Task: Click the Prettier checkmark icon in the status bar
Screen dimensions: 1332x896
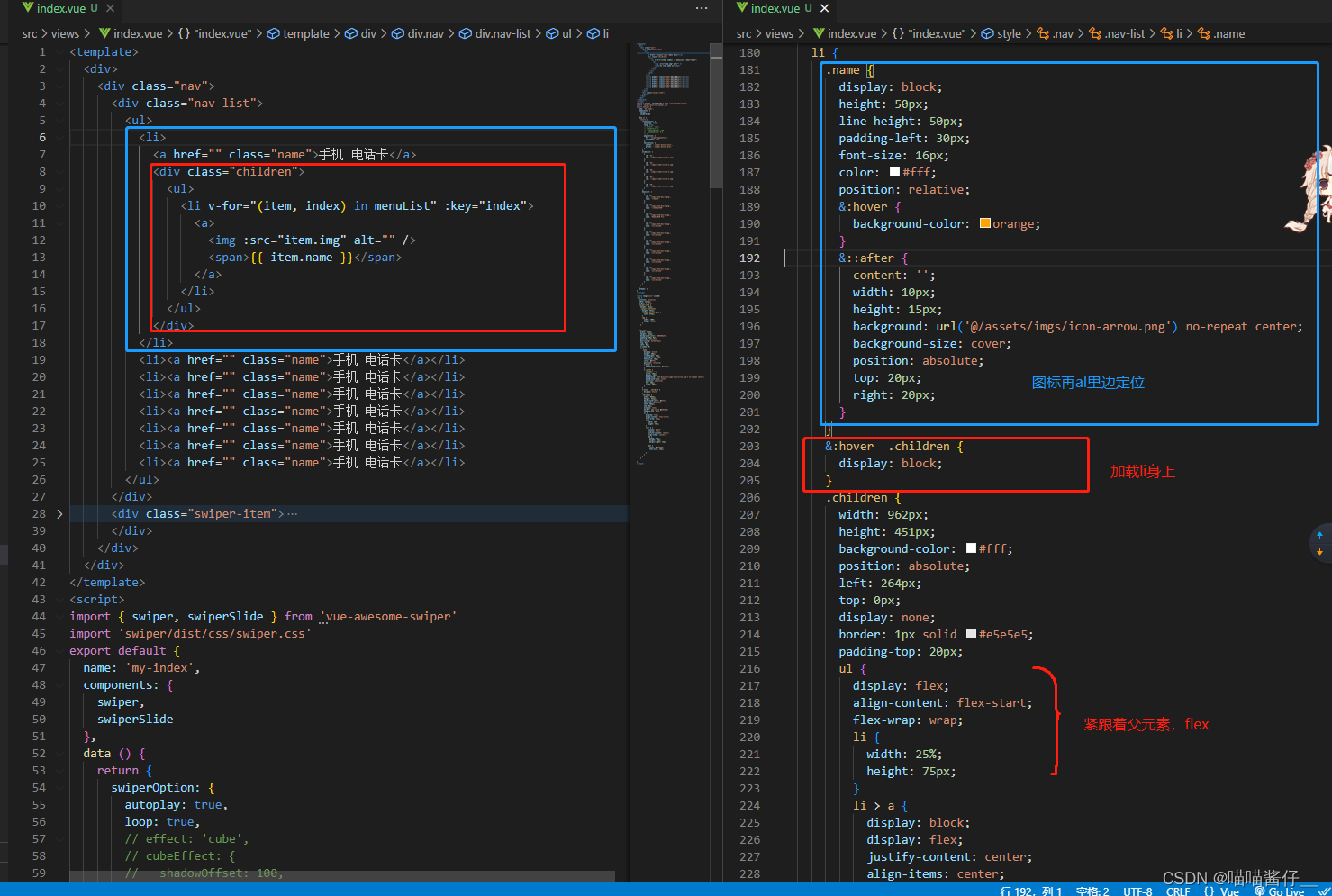Action: [1322, 891]
